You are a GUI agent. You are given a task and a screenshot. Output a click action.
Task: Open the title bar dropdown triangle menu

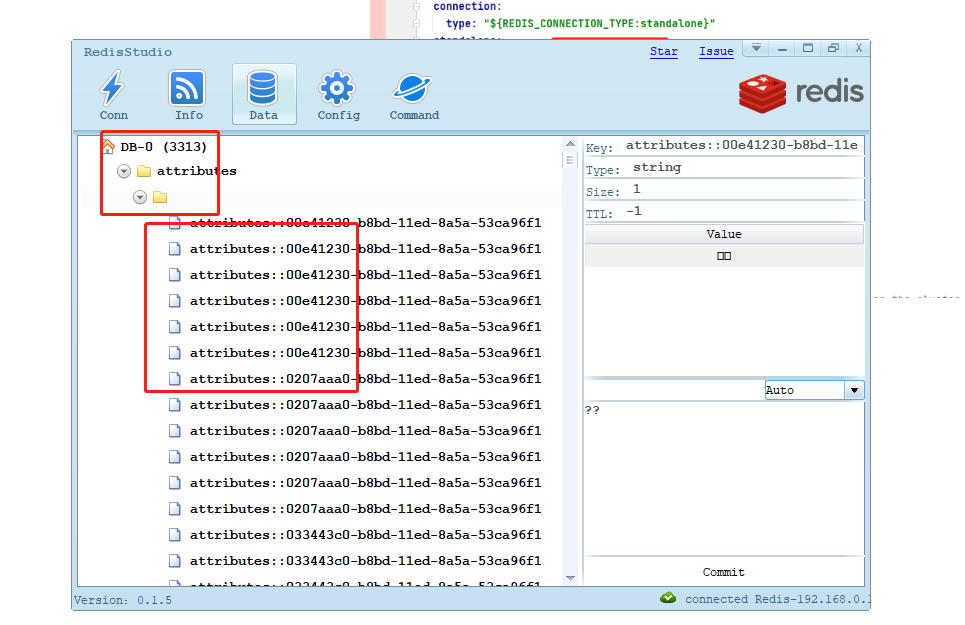point(756,48)
